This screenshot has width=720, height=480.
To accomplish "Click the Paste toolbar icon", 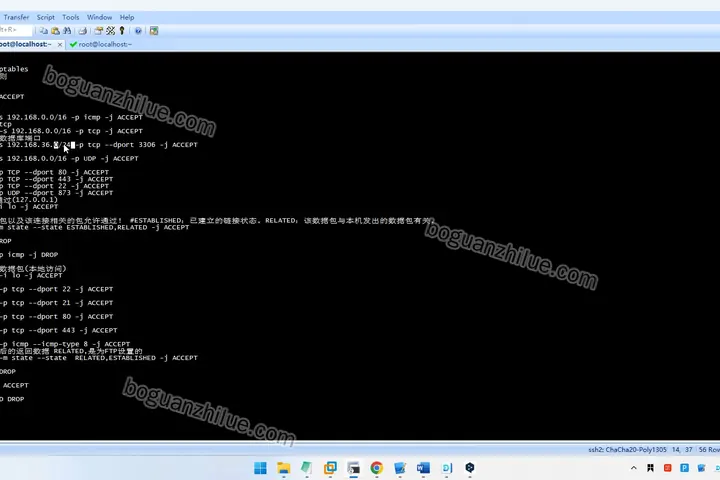I will [x=56, y=31].
